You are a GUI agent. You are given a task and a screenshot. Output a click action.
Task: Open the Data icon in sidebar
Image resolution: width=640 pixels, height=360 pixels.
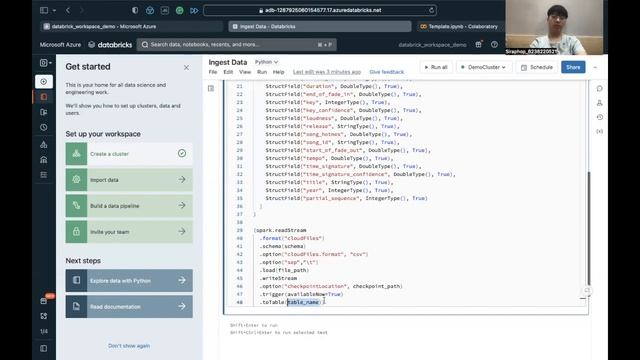point(44,144)
